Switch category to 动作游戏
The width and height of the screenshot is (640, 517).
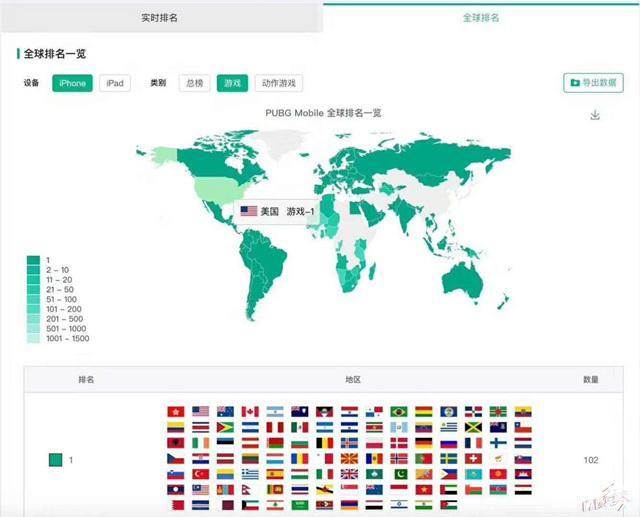(278, 83)
